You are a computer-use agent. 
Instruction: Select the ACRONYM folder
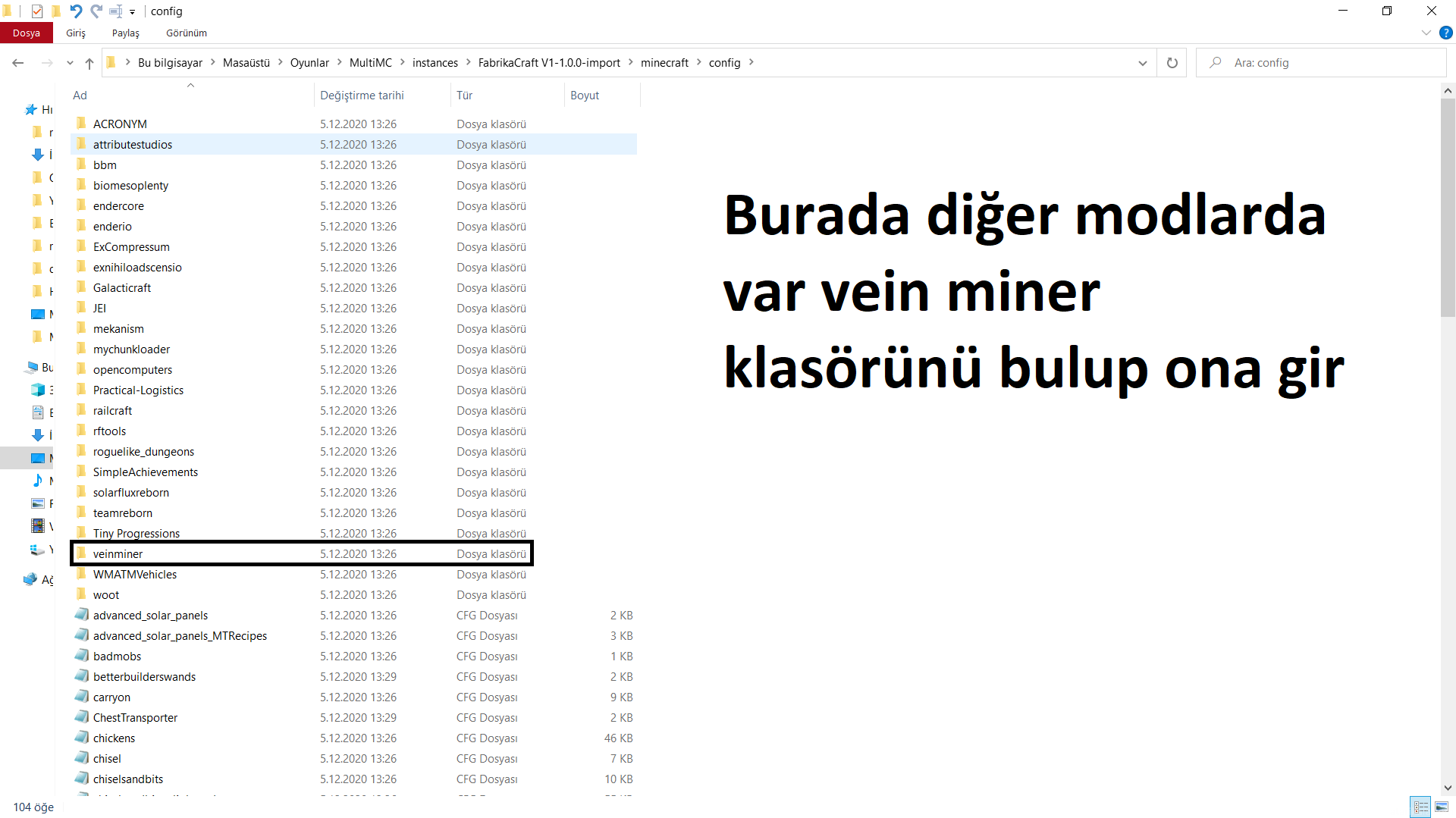pos(353,124)
